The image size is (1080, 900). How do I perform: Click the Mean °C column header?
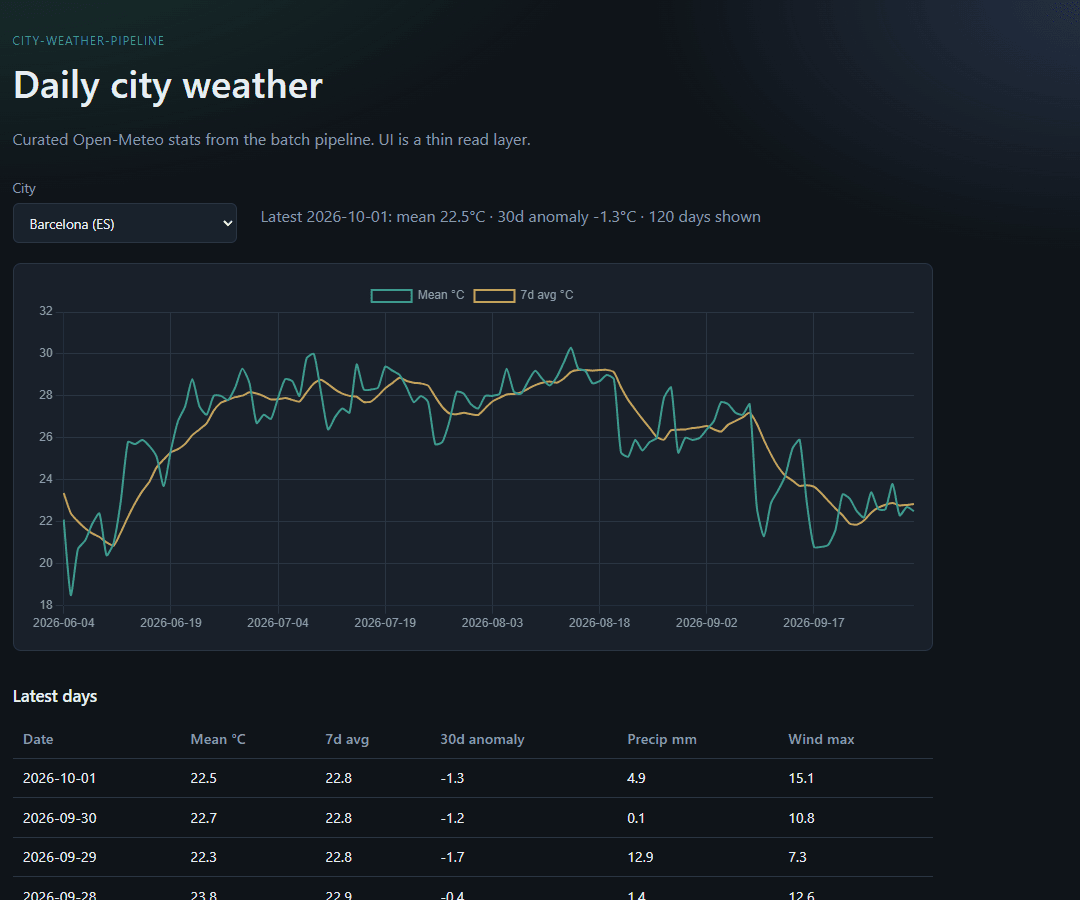[x=218, y=739]
